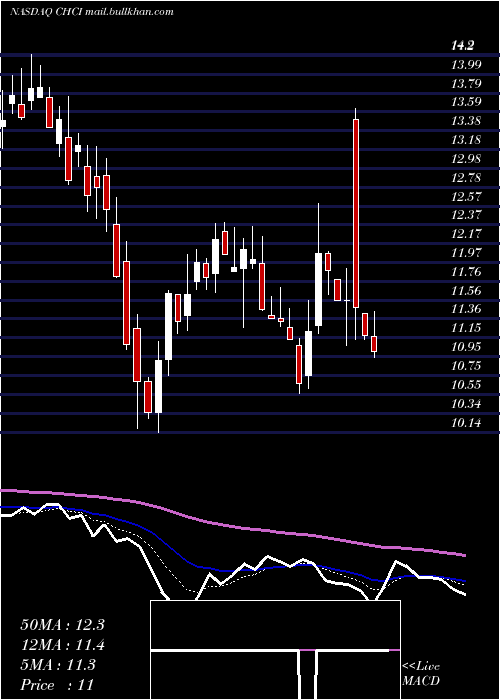500x700 pixels.
Task: Click the tallest red candlestick near 13.38
Action: [x=356, y=213]
